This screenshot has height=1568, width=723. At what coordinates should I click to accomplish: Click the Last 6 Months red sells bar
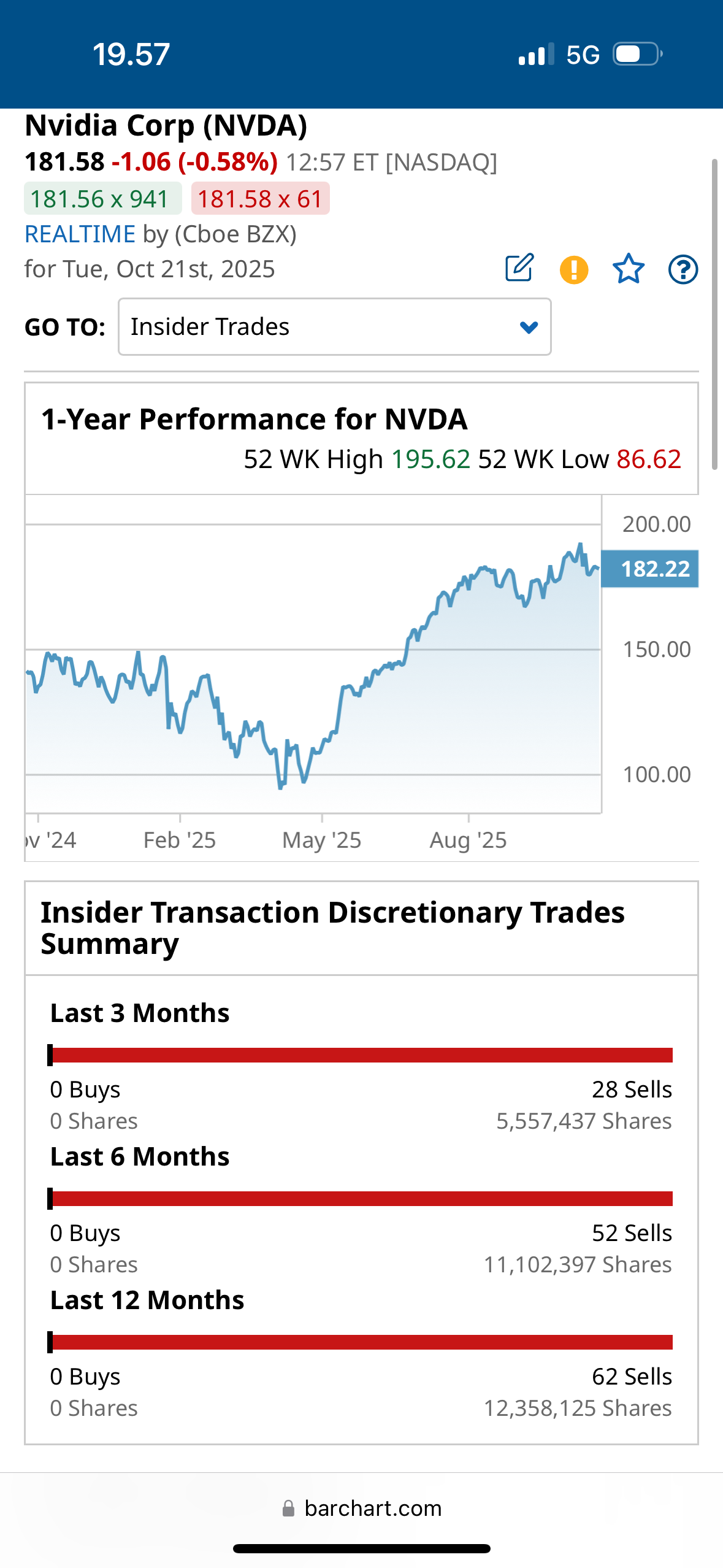pos(362,1199)
